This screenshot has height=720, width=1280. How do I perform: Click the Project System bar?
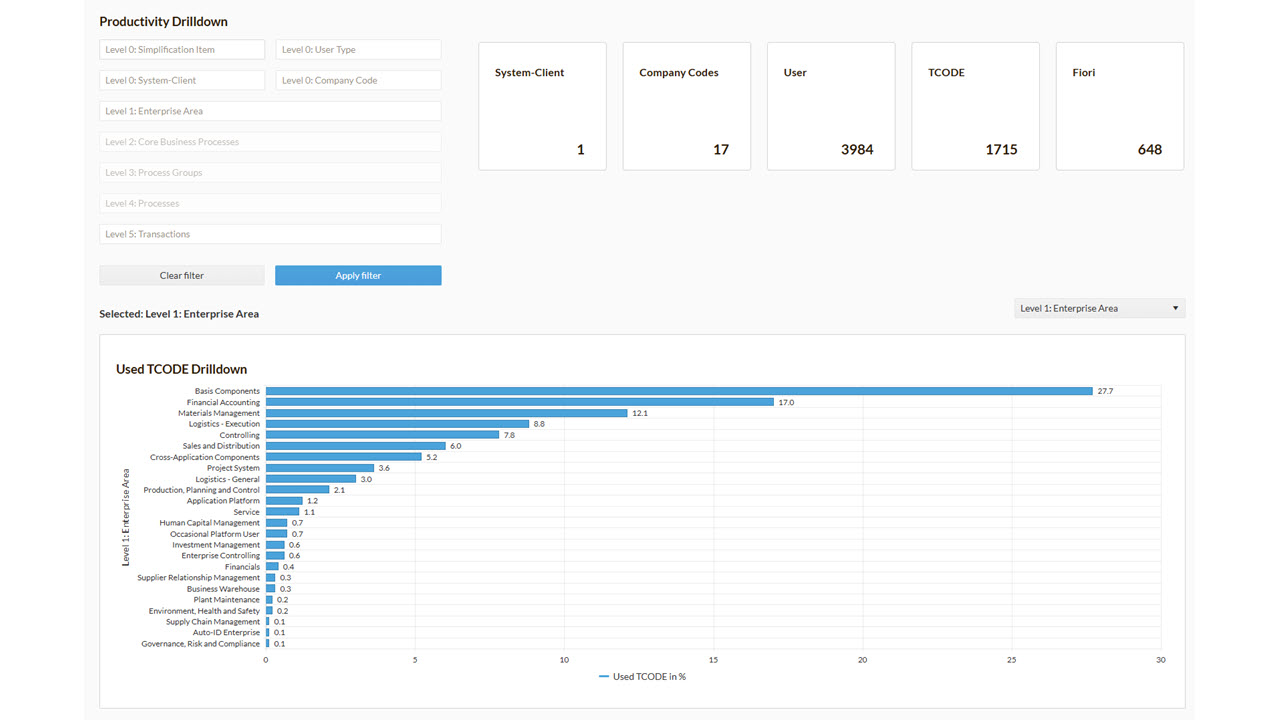[320, 468]
